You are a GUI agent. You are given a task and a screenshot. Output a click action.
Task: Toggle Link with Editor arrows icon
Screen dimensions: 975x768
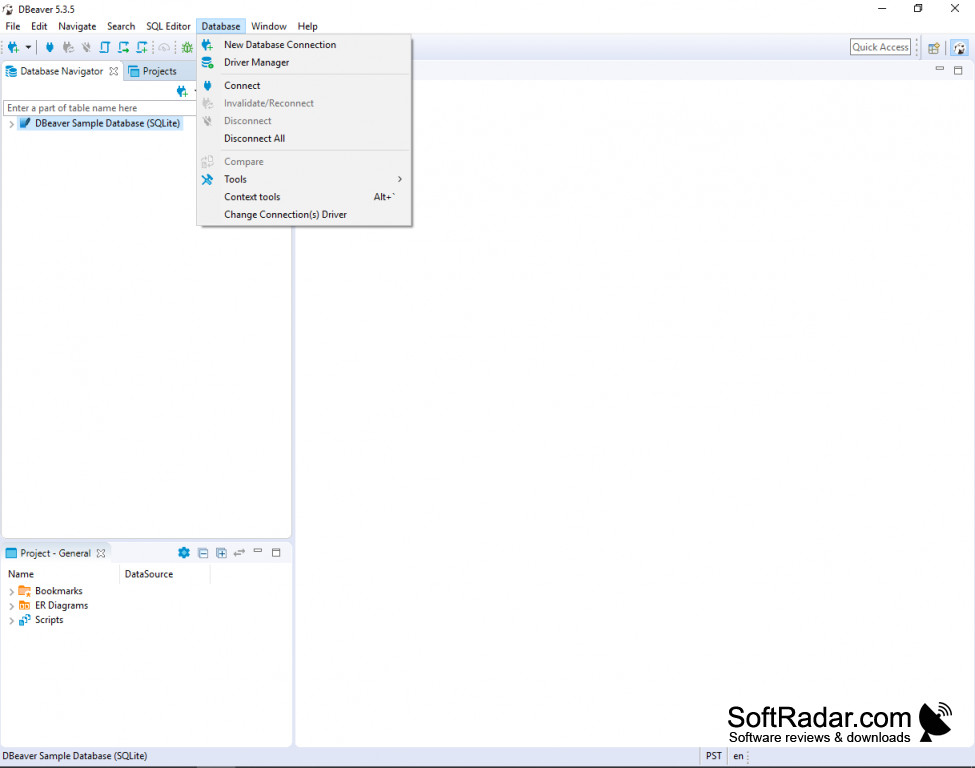(239, 552)
